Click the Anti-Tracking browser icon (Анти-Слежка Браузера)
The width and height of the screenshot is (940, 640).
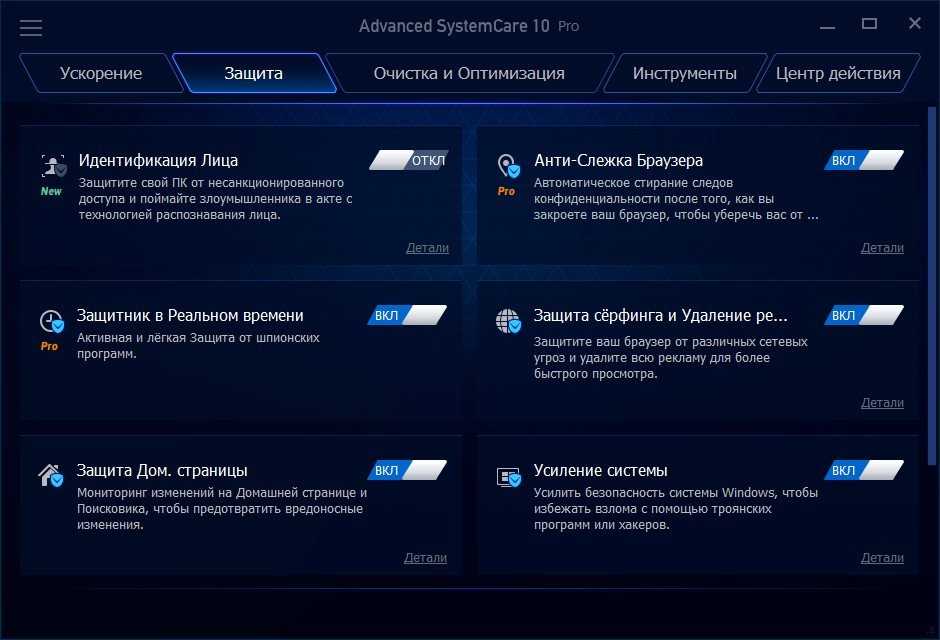[x=508, y=166]
